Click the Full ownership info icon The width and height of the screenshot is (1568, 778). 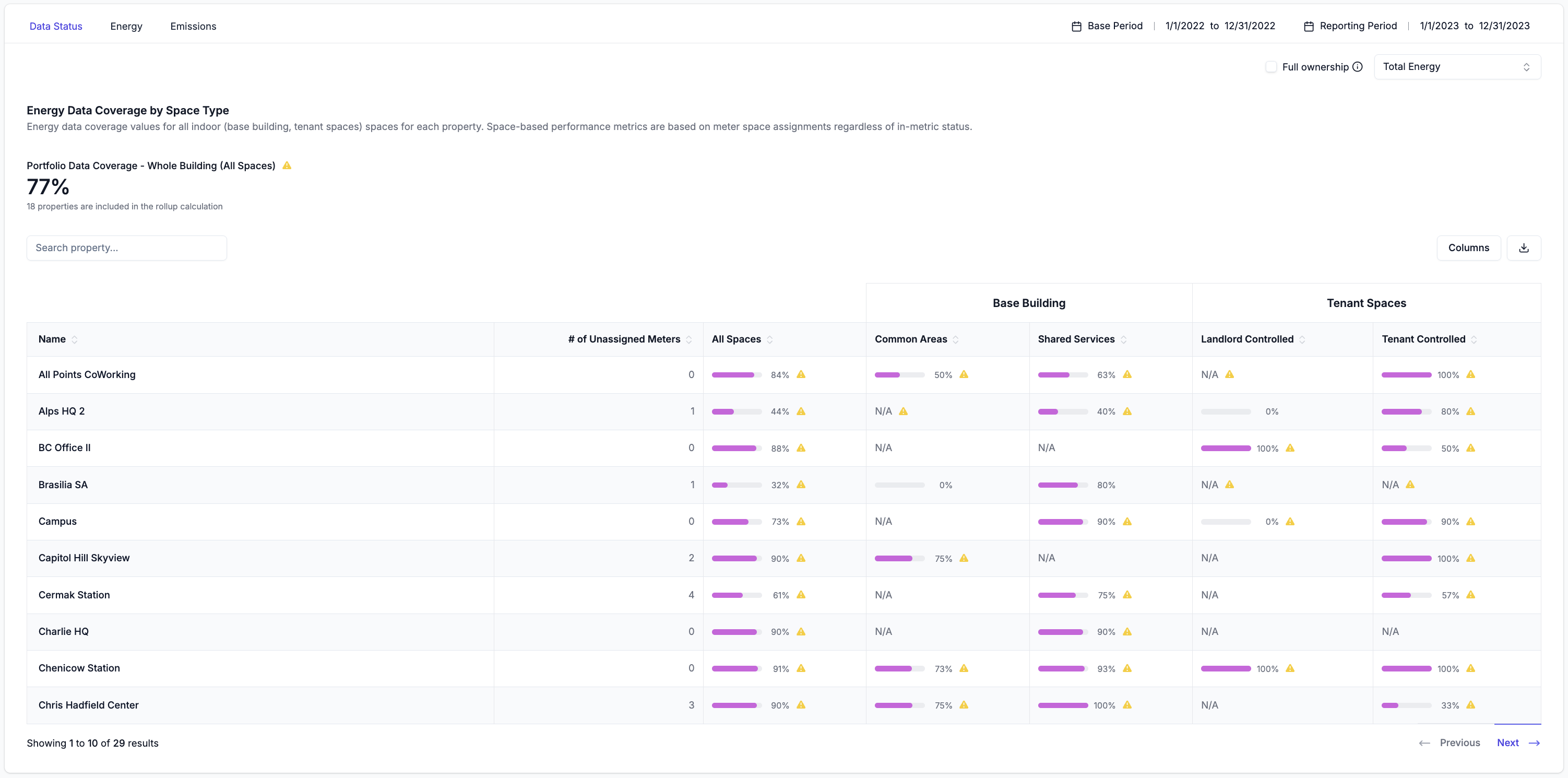[1358, 67]
